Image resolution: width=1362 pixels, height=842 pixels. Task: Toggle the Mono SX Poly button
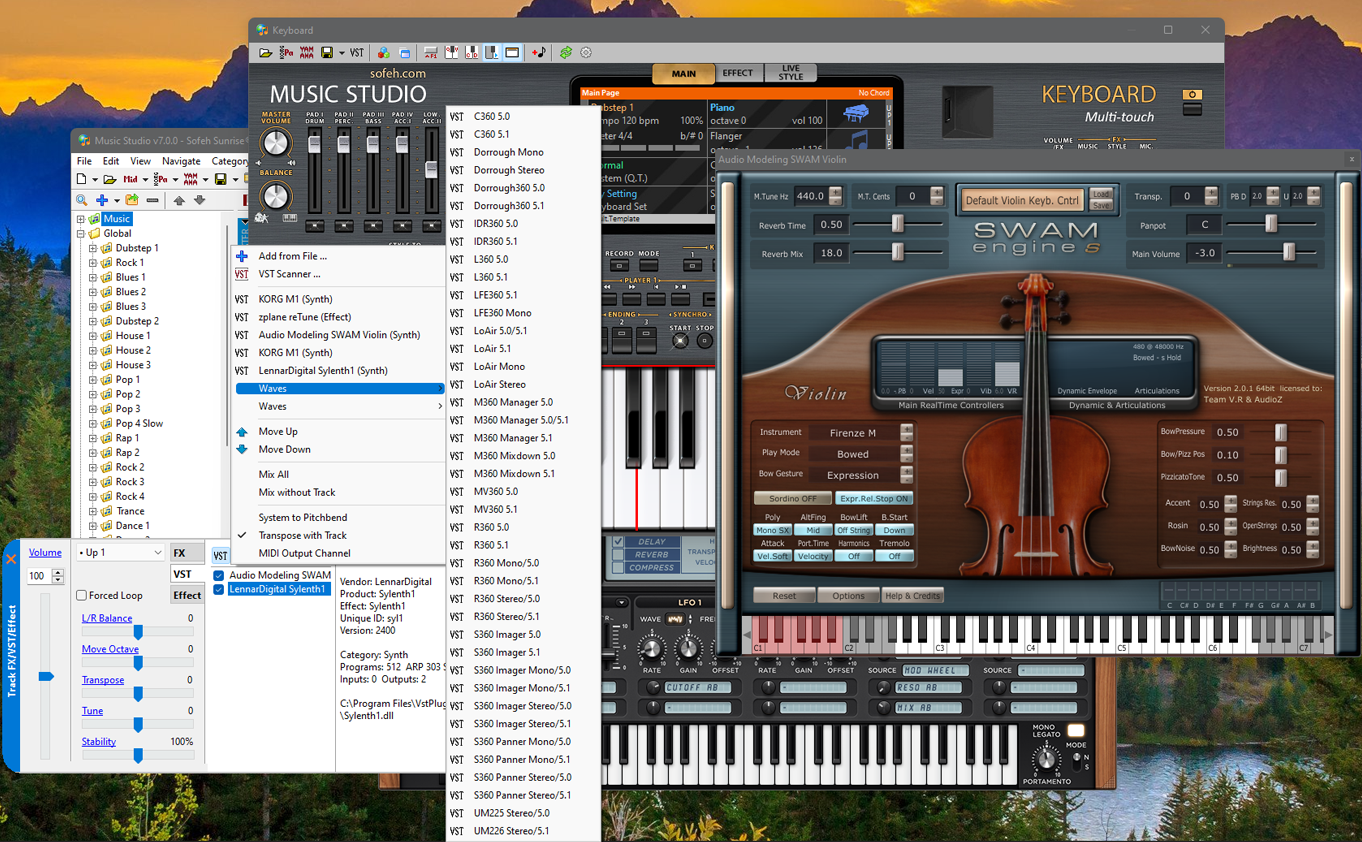pyautogui.click(x=772, y=530)
